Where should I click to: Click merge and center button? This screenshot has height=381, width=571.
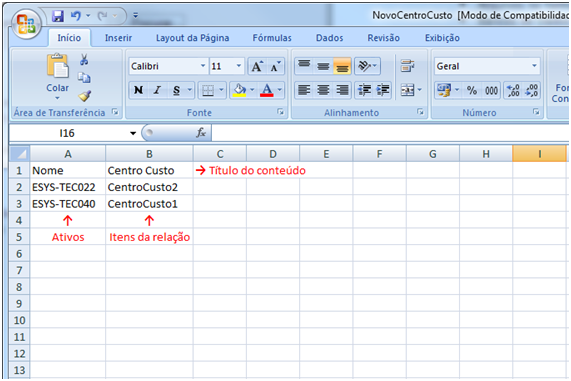pos(407,90)
